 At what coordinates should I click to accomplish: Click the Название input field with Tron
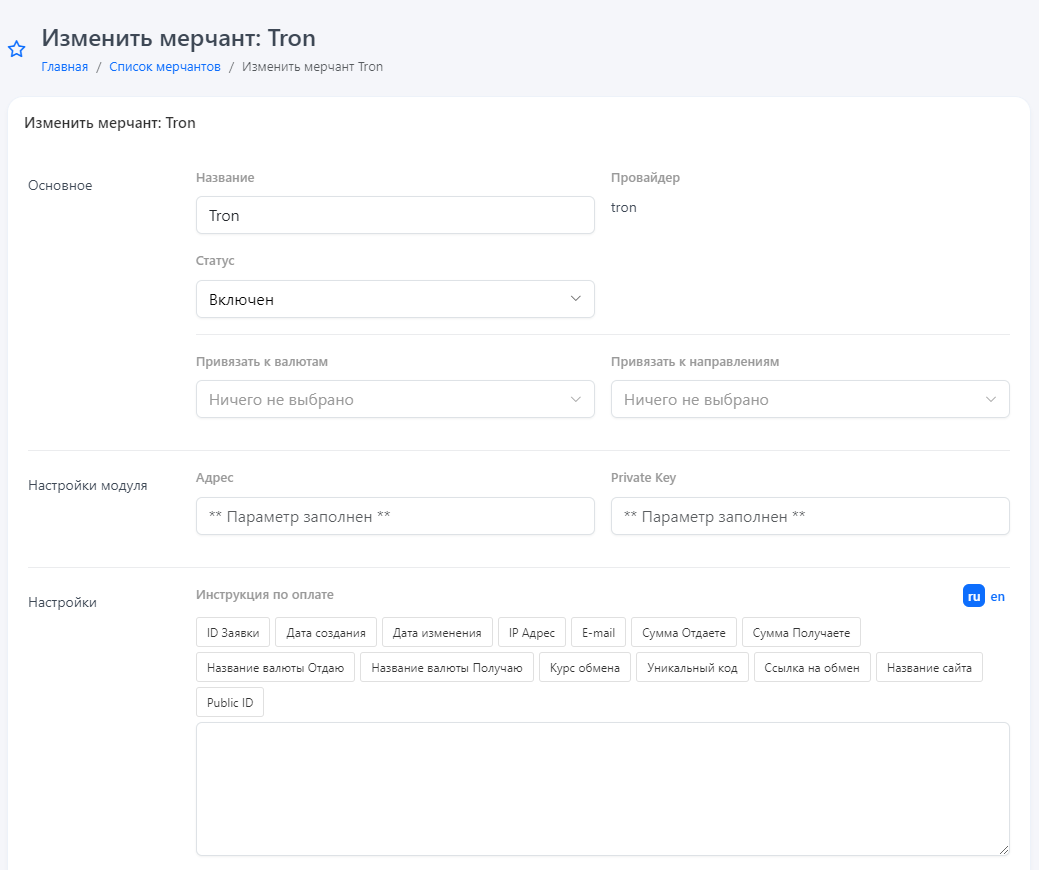pyautogui.click(x=395, y=215)
